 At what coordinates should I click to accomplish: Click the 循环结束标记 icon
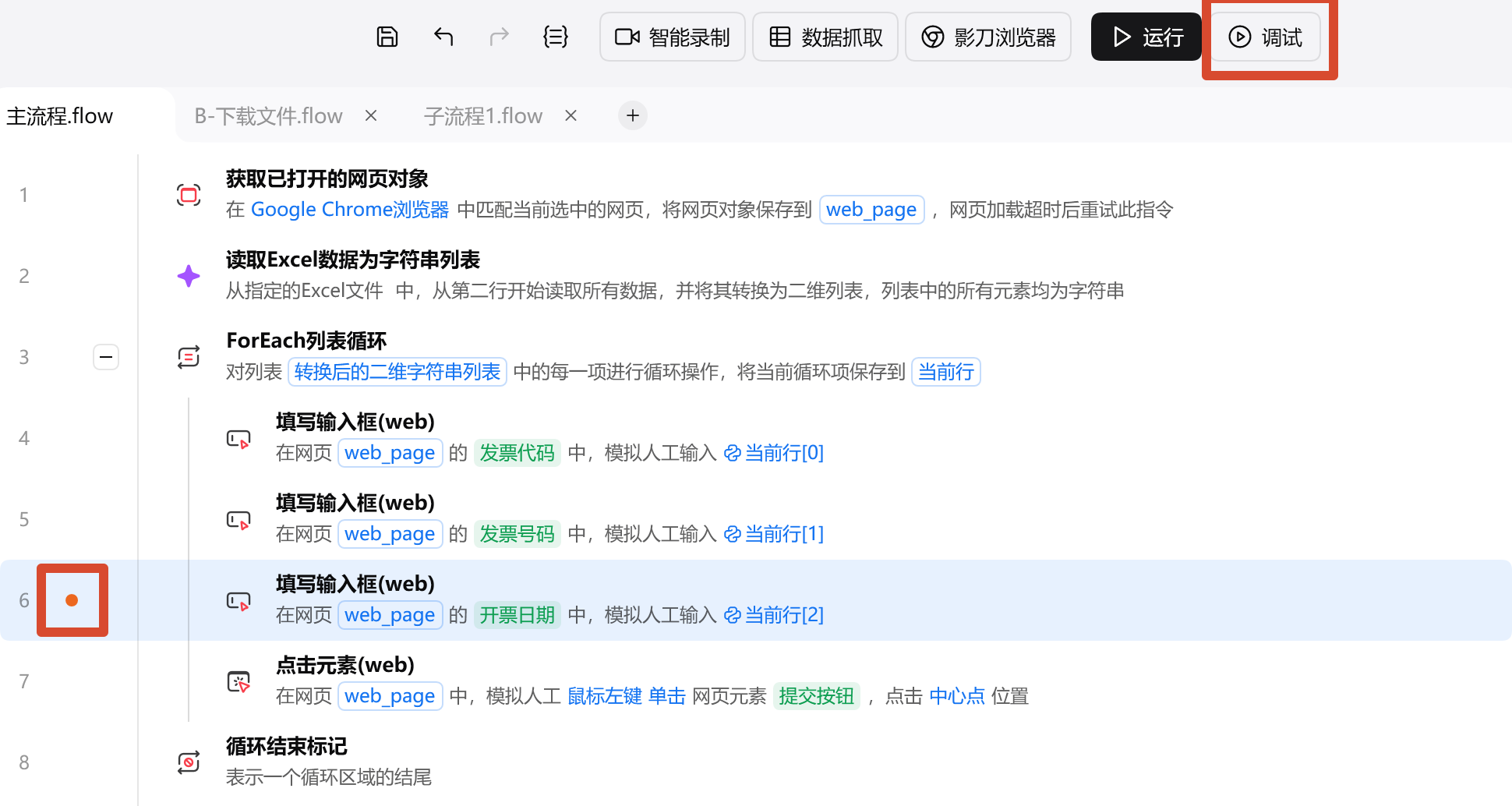(x=189, y=762)
